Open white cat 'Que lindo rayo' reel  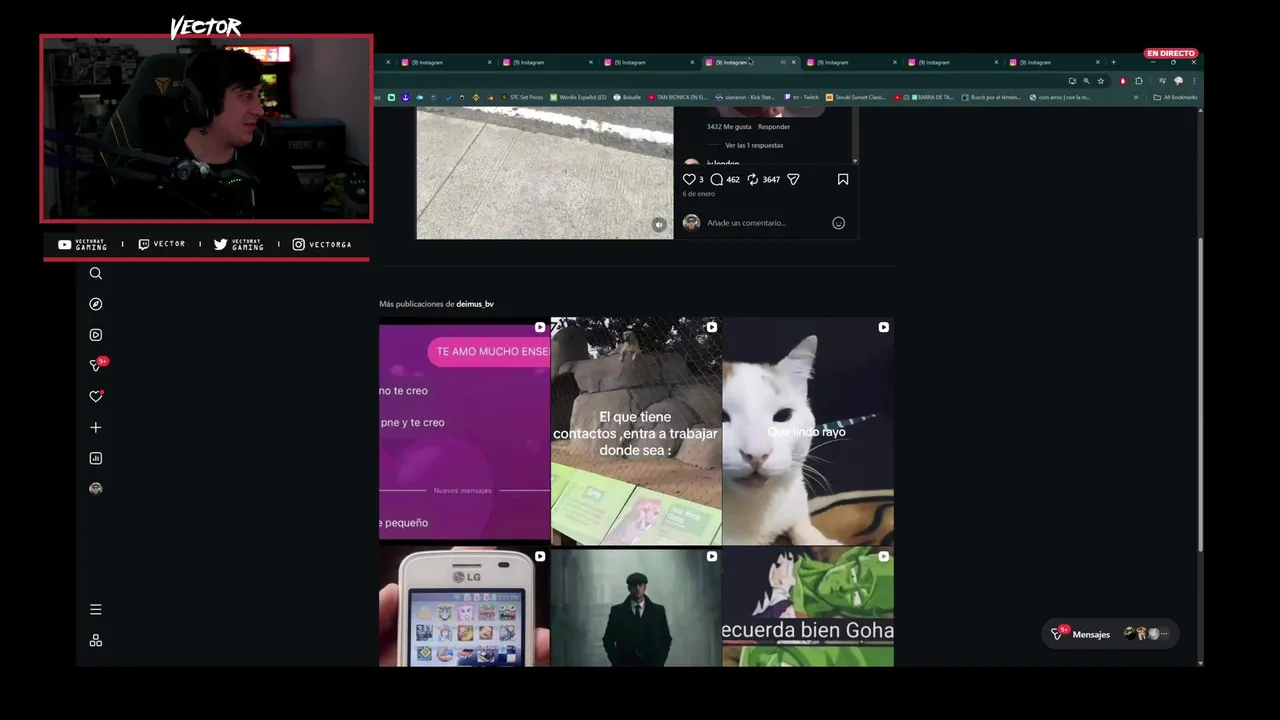click(808, 431)
